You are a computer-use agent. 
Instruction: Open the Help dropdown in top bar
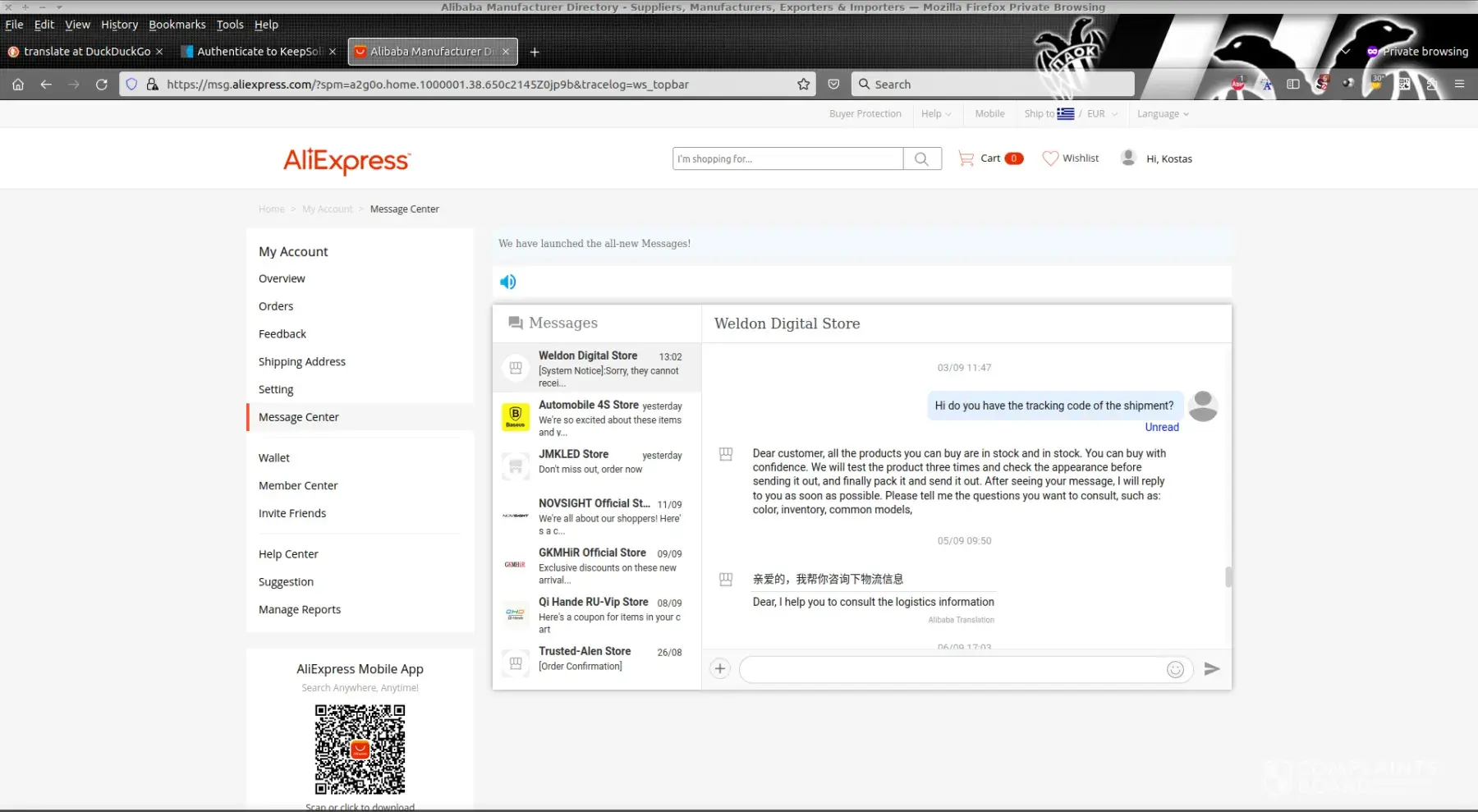[935, 114]
